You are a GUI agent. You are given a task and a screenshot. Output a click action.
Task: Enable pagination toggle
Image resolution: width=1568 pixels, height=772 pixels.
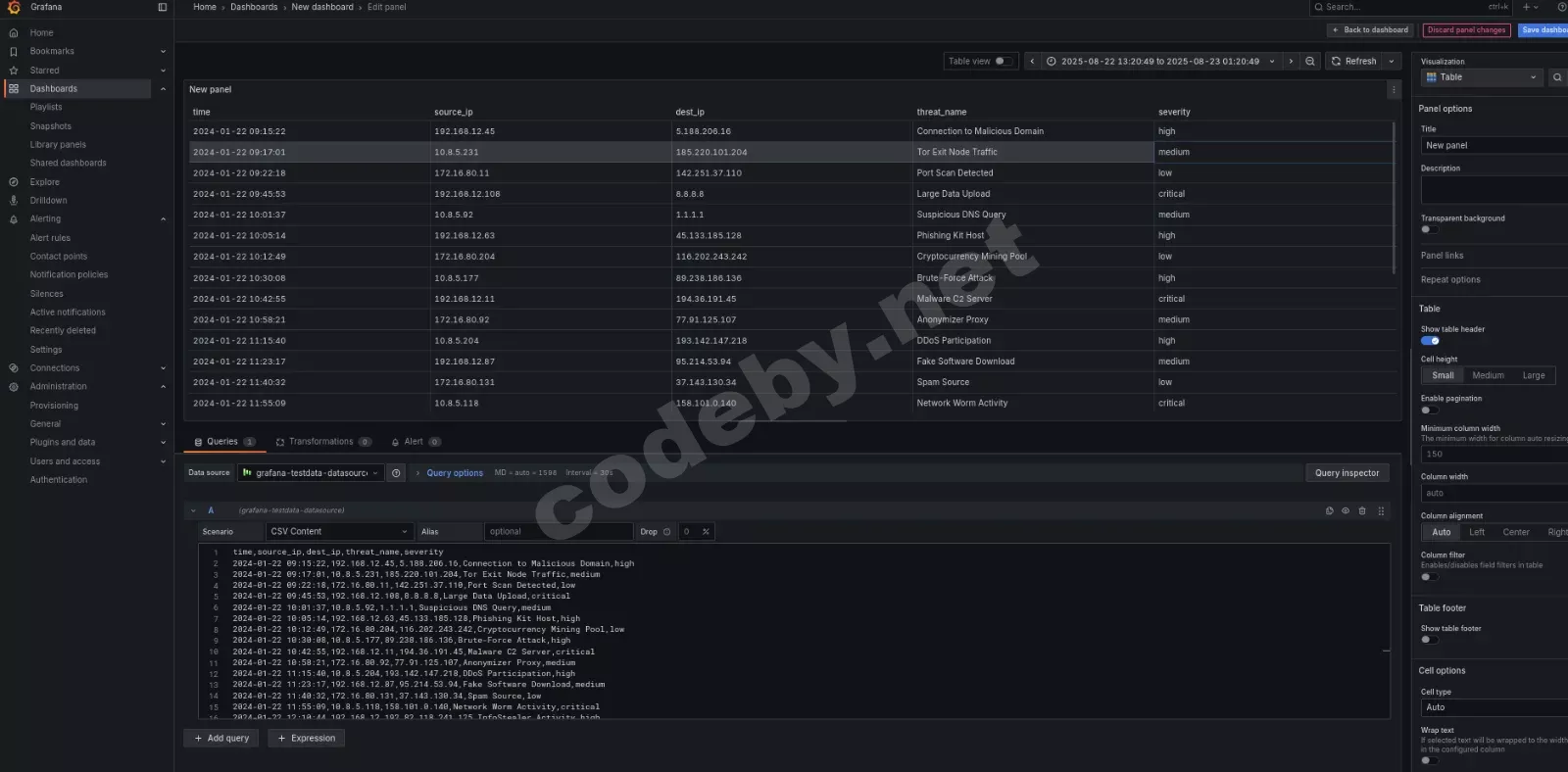pos(1429,410)
